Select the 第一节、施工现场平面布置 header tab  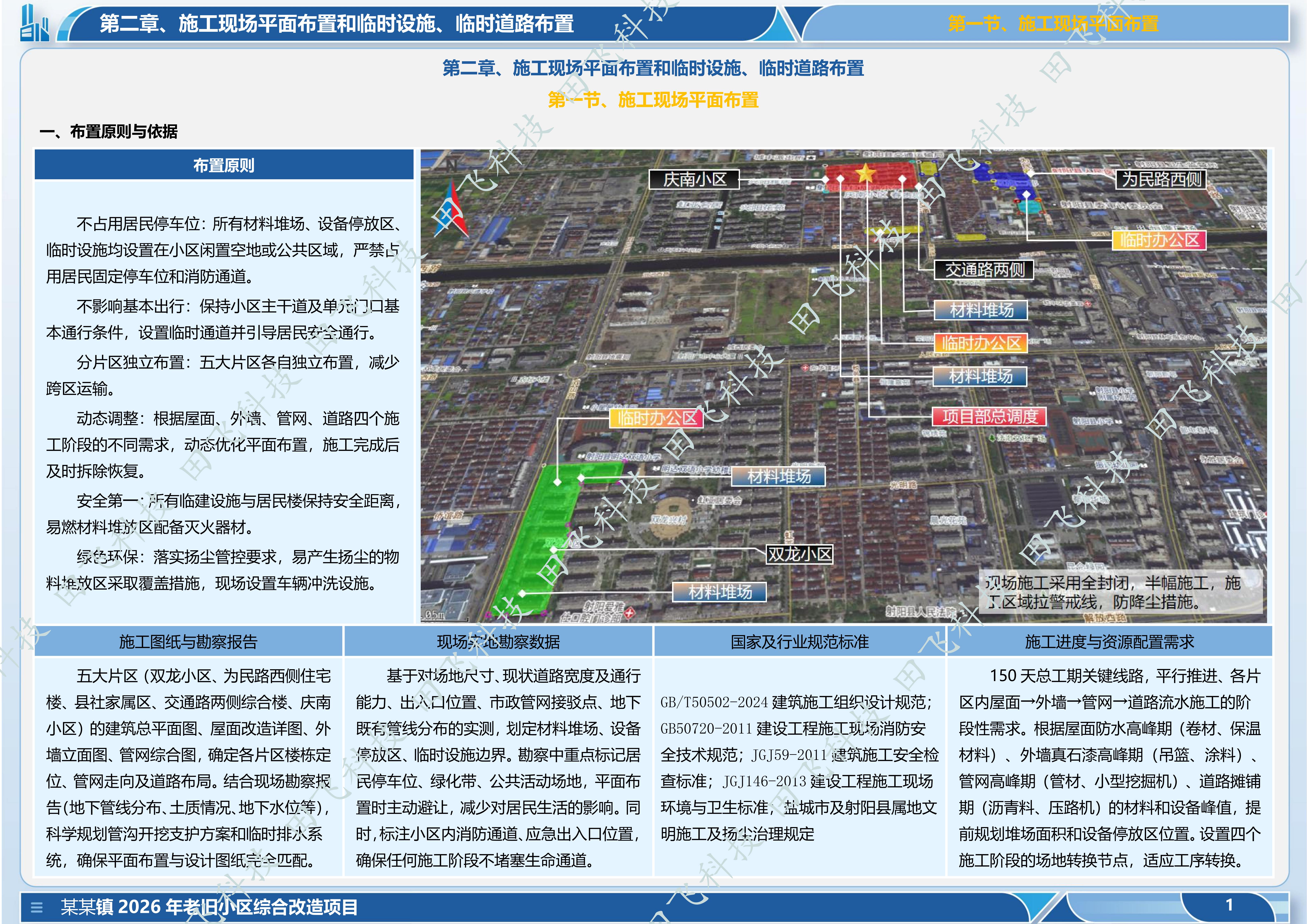click(1053, 24)
